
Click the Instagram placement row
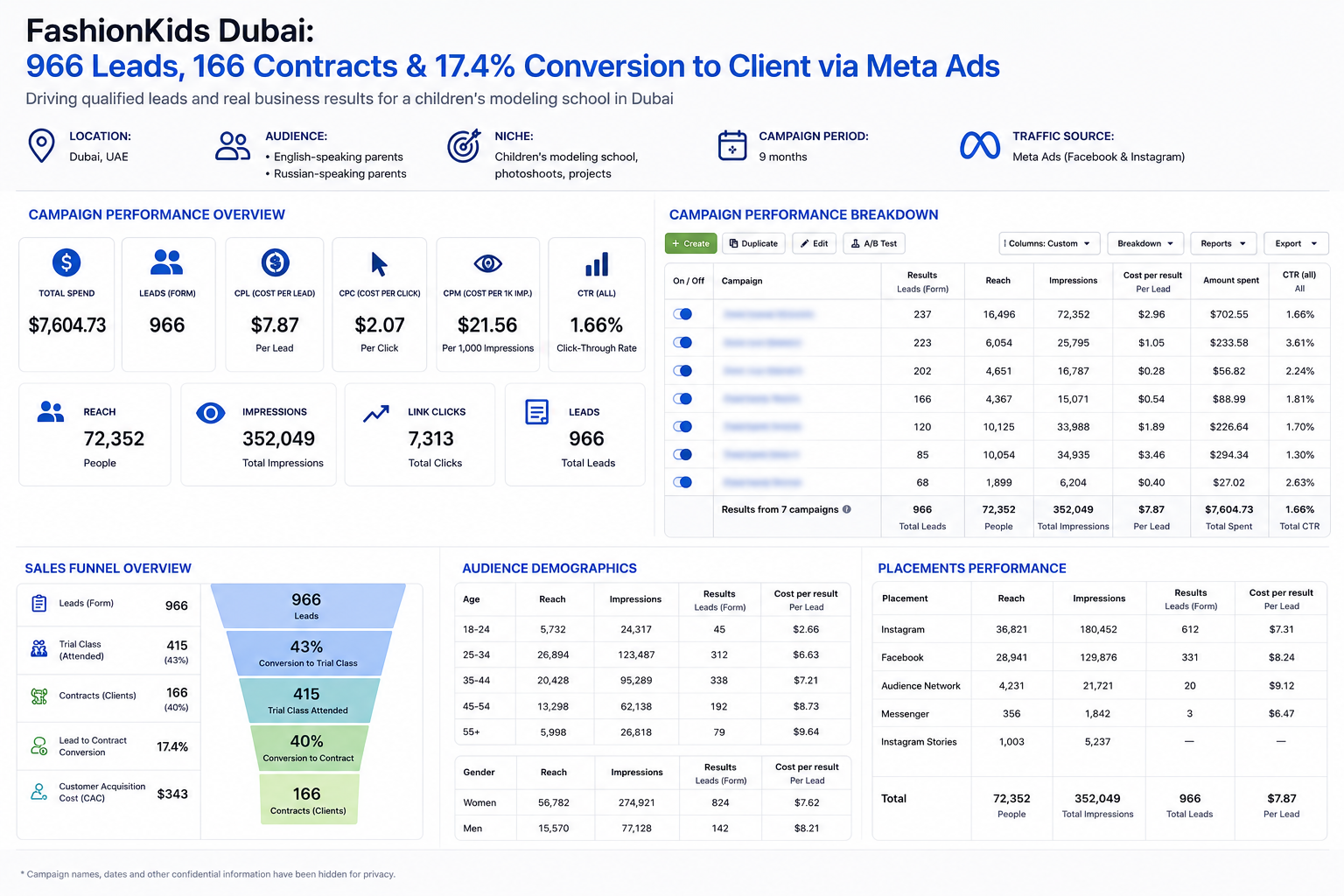pos(1100,629)
